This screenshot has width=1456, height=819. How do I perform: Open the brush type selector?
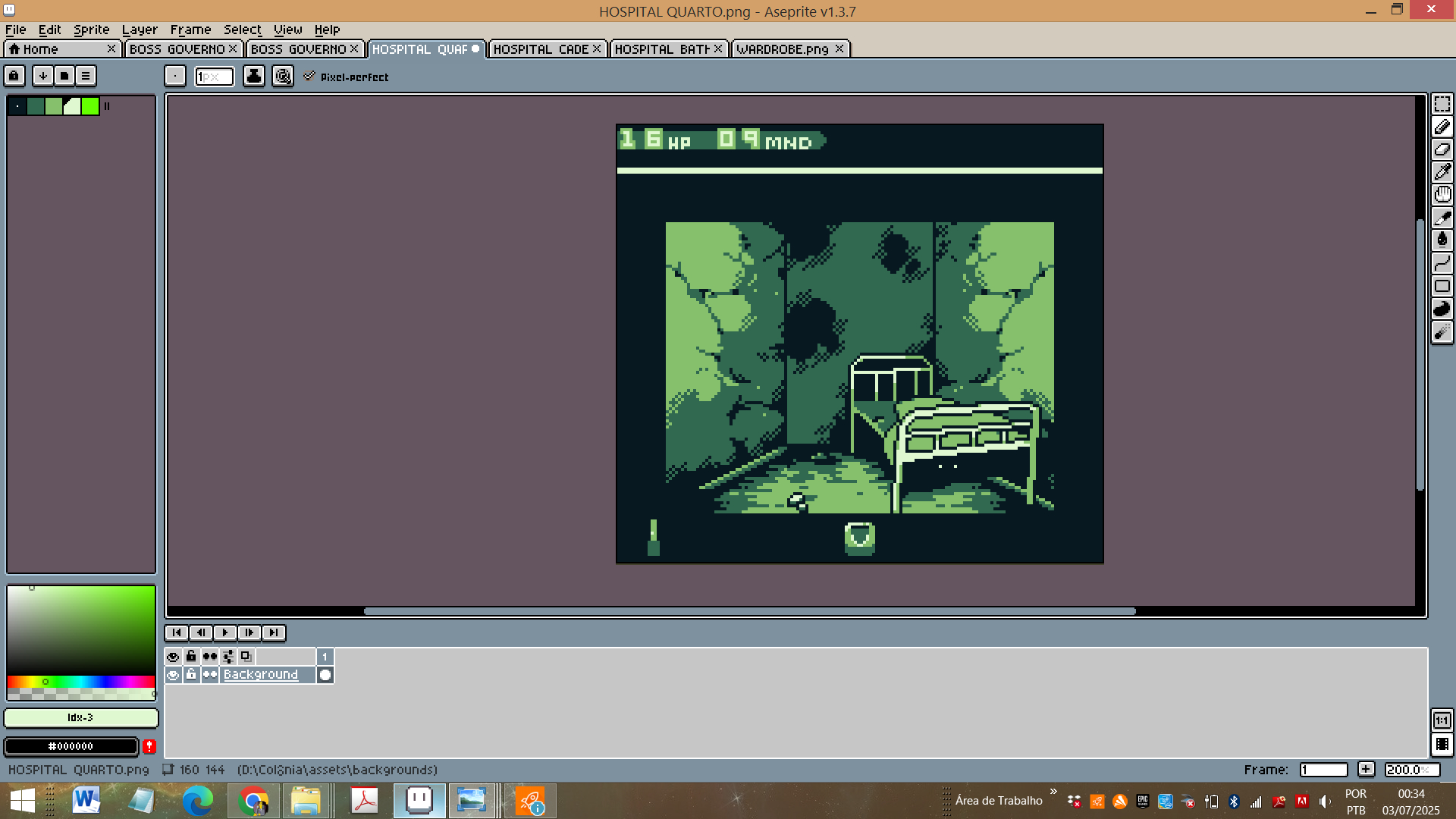[x=175, y=76]
